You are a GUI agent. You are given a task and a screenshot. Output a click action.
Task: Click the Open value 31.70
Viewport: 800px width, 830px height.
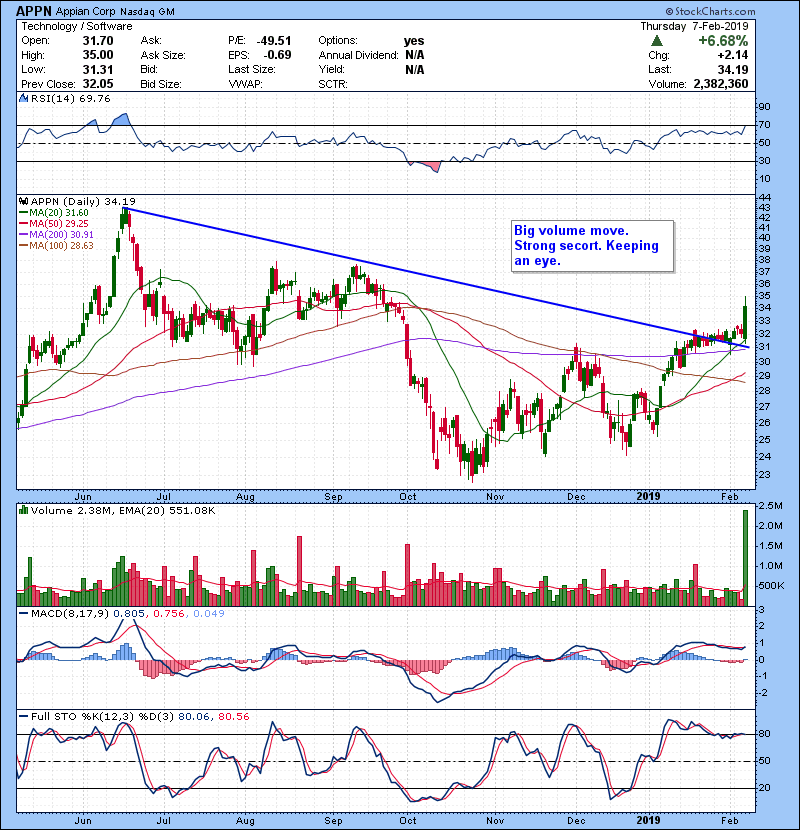point(98,41)
